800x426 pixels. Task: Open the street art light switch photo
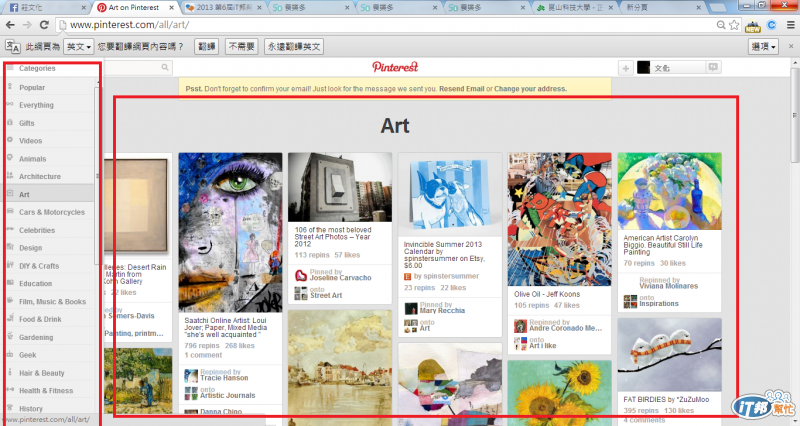(x=340, y=187)
